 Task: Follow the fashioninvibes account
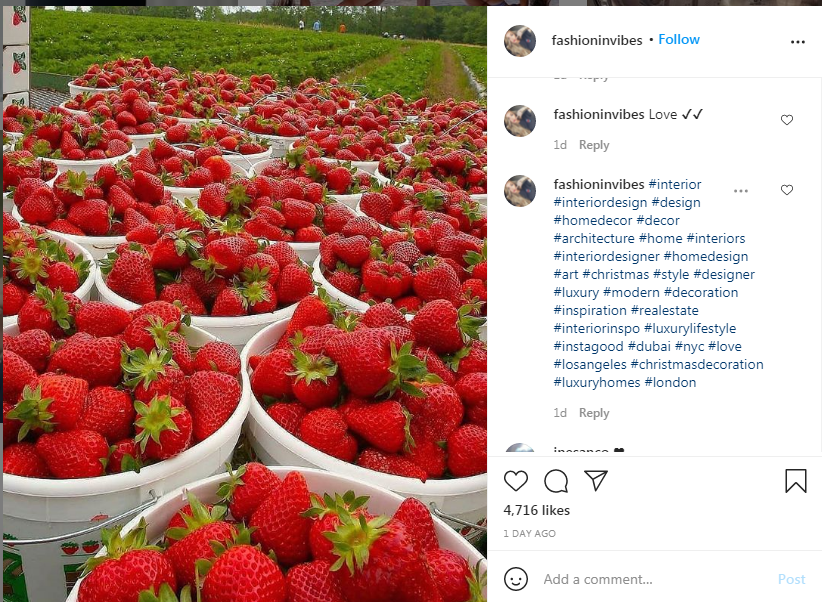[679, 40]
